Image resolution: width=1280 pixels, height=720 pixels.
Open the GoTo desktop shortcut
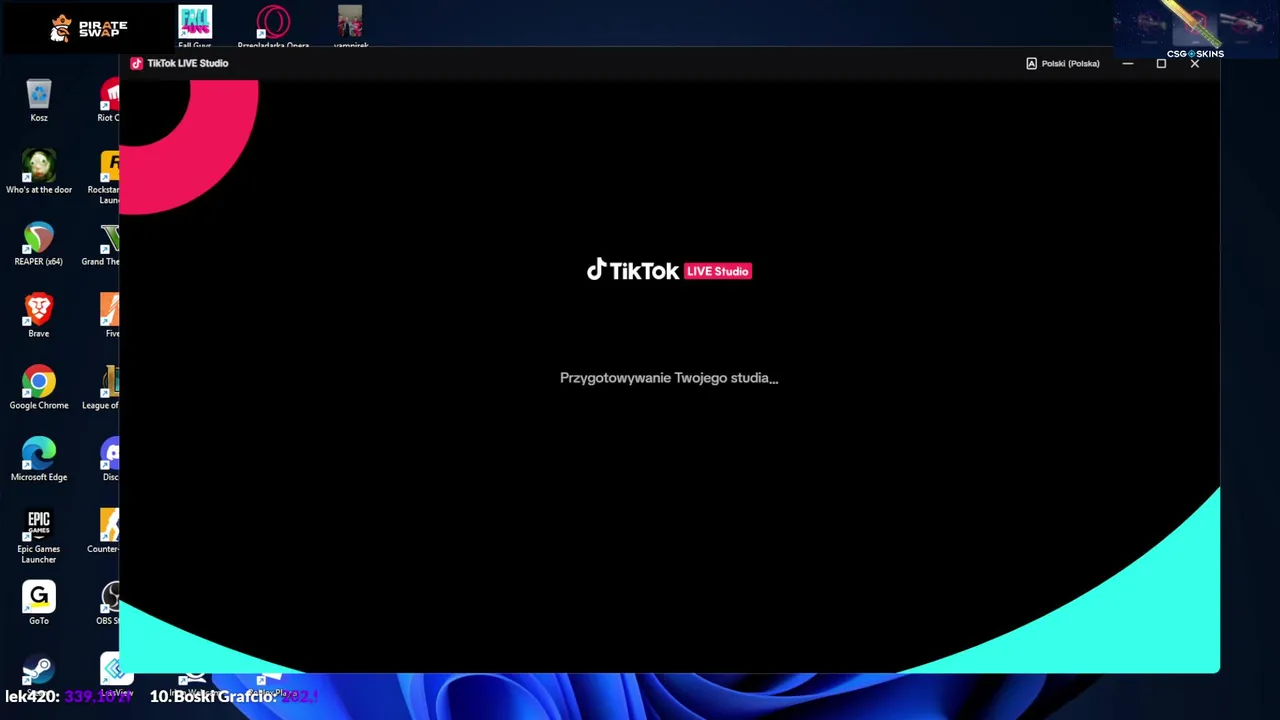point(39,605)
